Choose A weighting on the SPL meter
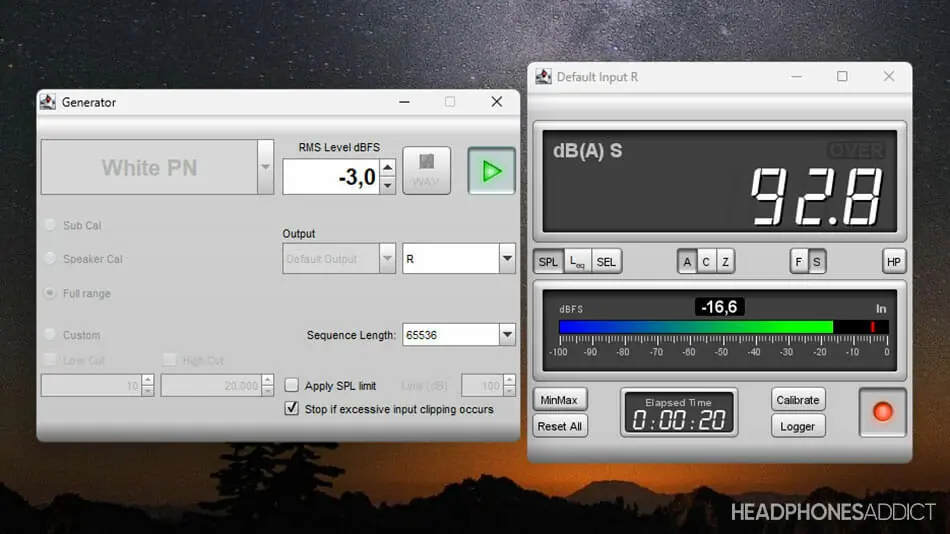Image resolution: width=950 pixels, height=534 pixels. (687, 262)
